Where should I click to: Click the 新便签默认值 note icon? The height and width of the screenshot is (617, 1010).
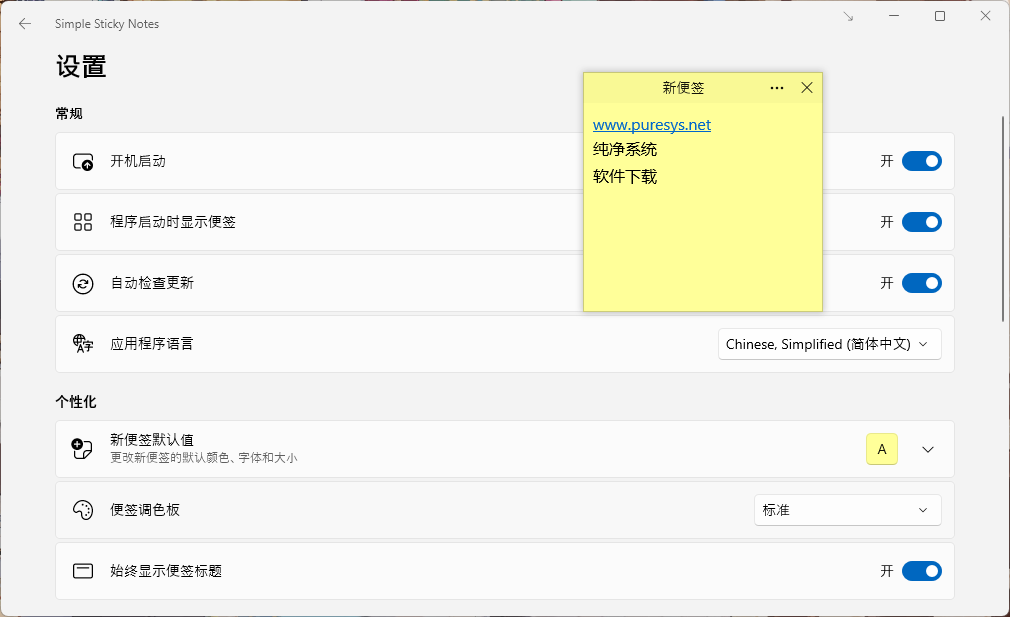point(82,449)
